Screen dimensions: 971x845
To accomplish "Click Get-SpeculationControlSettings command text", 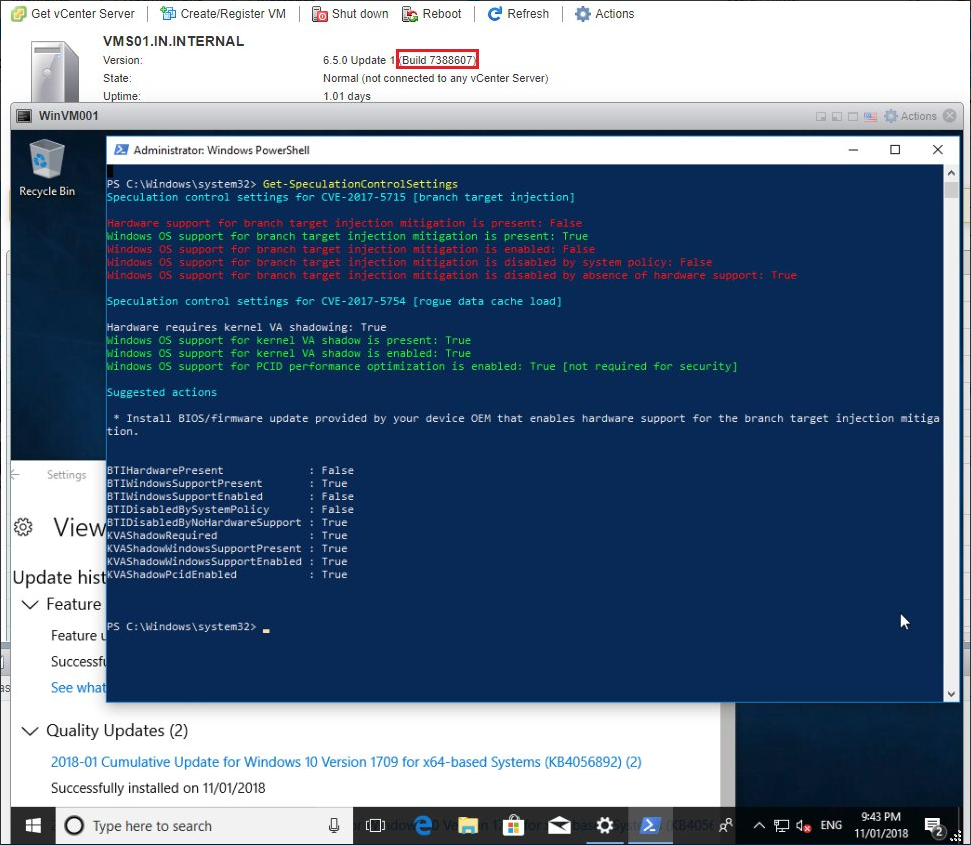I will pos(360,184).
